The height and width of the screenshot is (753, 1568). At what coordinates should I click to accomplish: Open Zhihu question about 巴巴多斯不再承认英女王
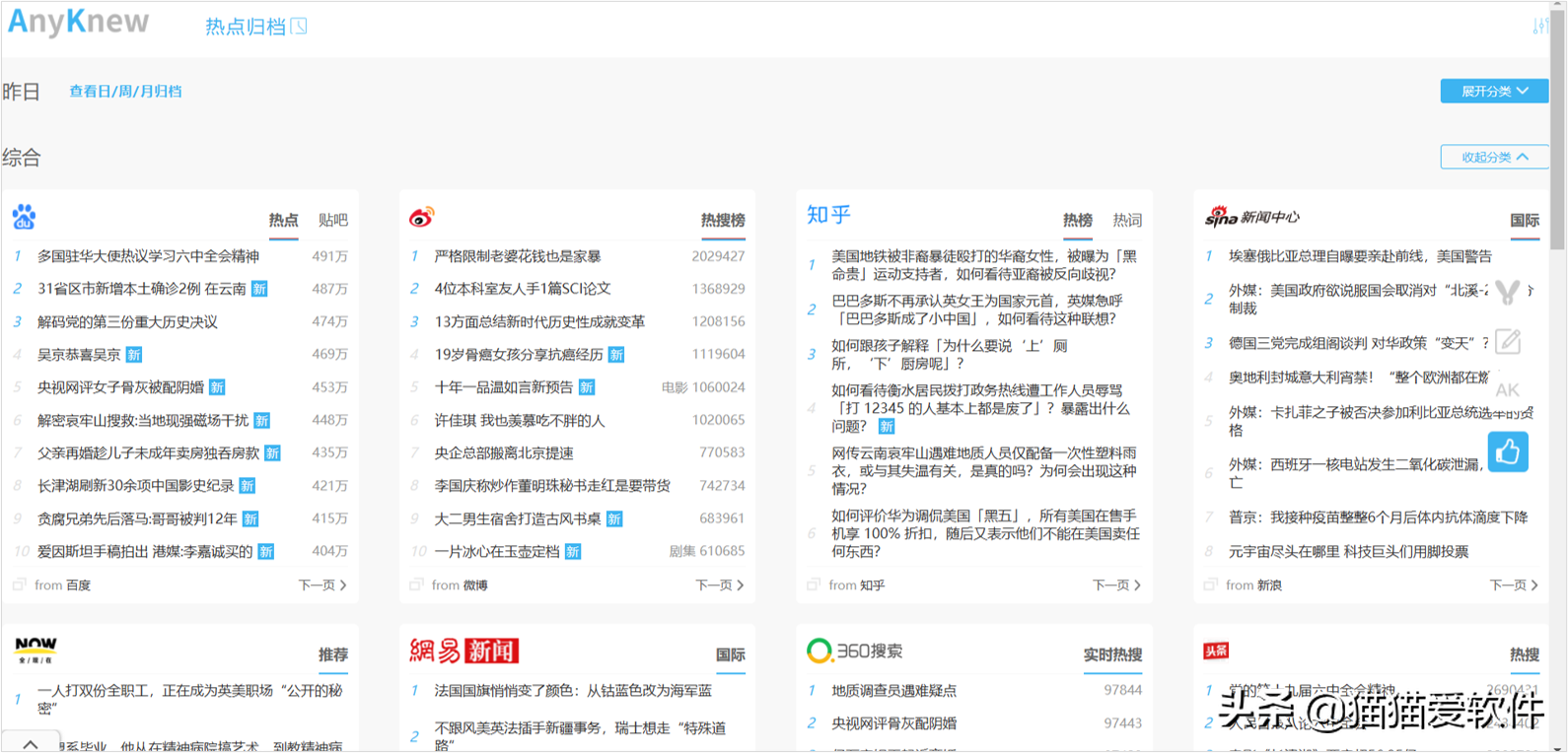[977, 309]
